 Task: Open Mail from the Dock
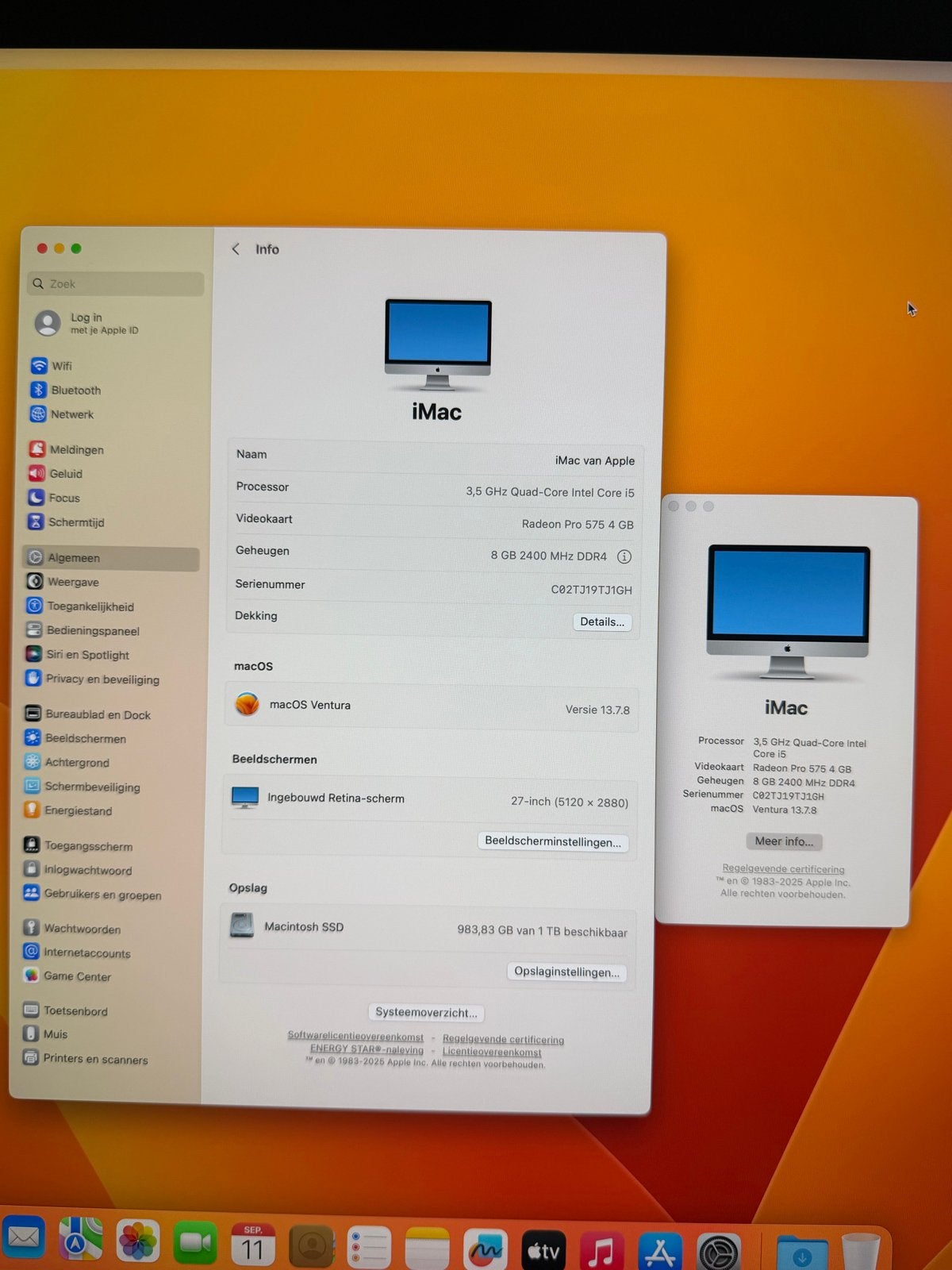click(x=24, y=1238)
